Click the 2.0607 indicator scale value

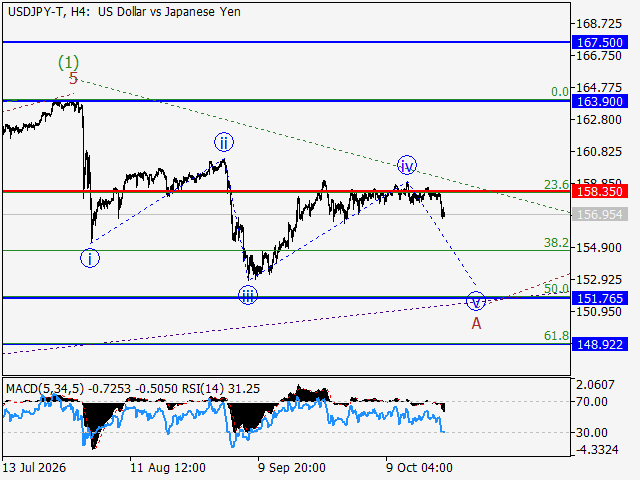click(595, 384)
